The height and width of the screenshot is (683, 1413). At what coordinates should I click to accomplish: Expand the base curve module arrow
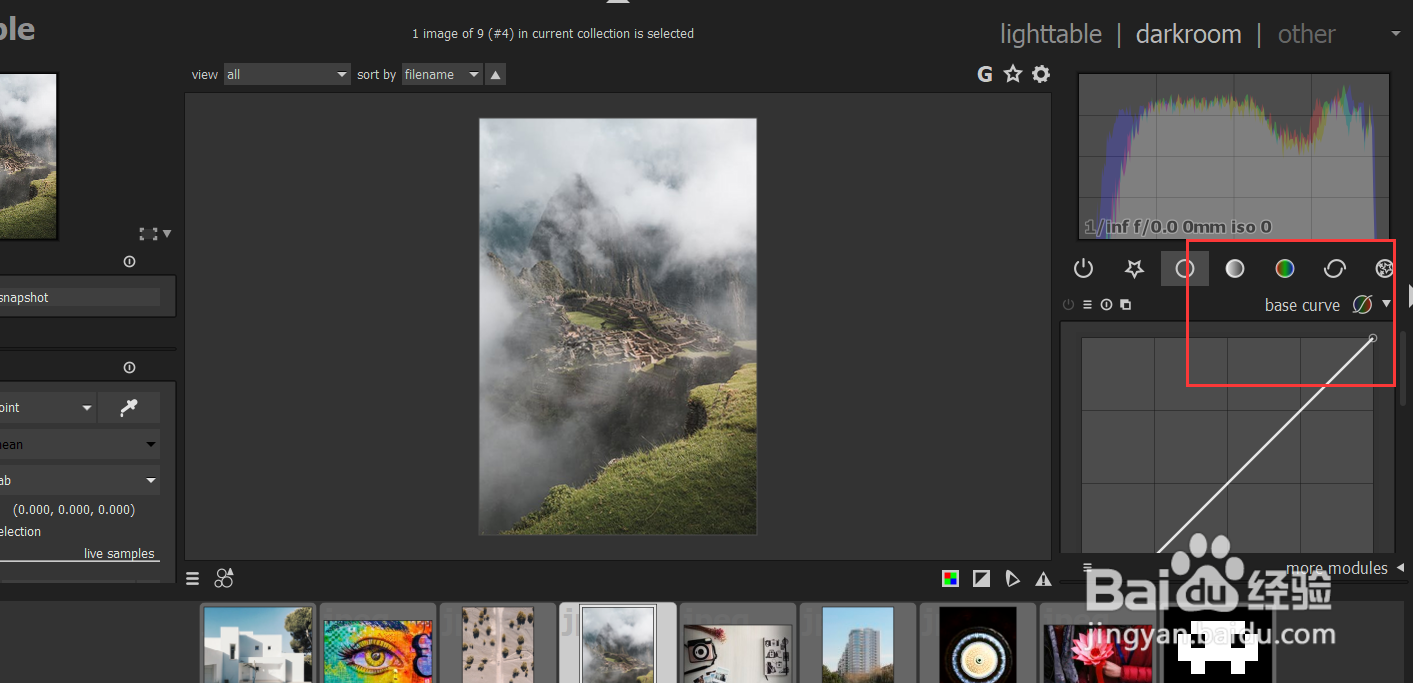[x=1386, y=304]
